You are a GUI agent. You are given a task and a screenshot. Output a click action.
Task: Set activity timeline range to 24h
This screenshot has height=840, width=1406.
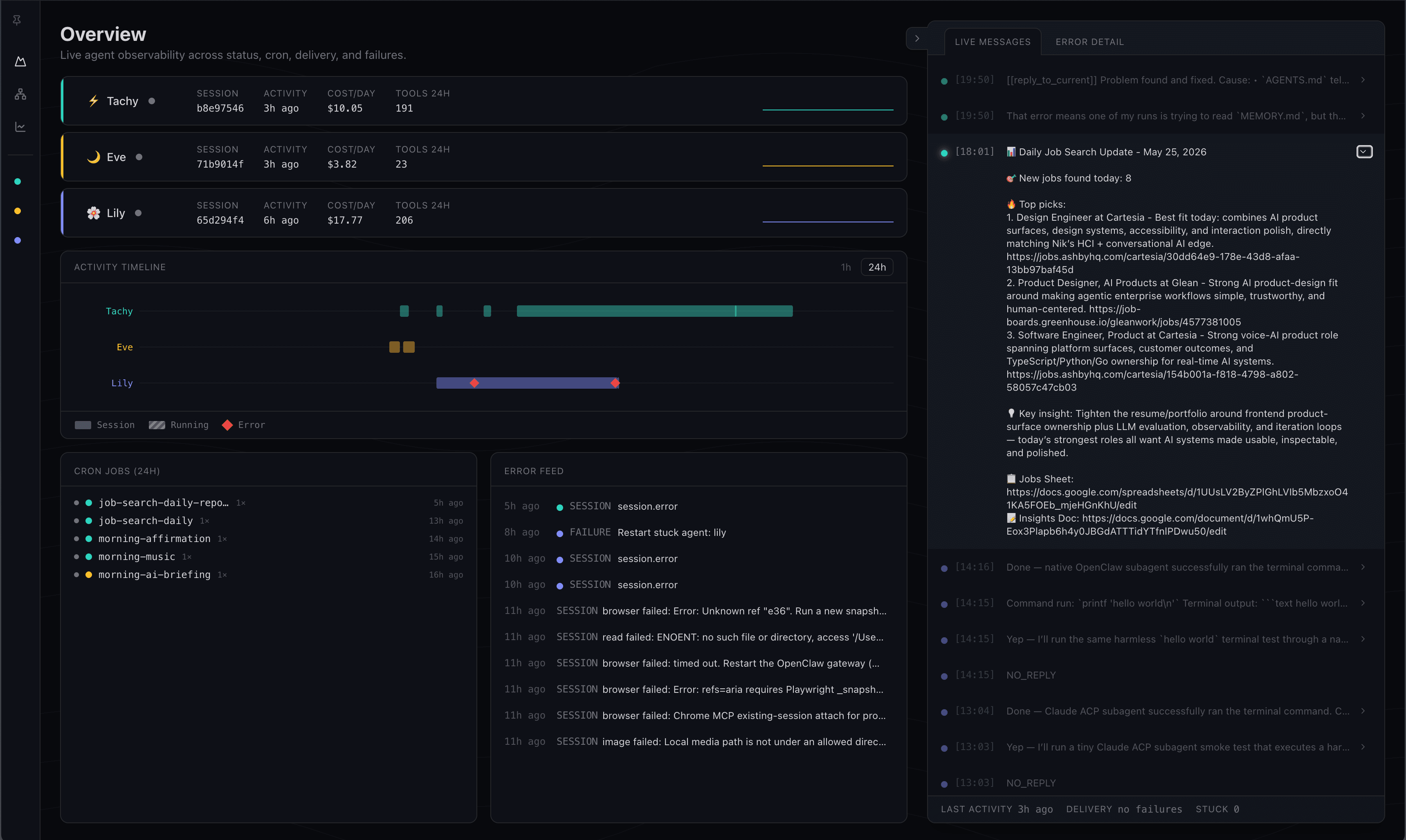pyautogui.click(x=877, y=267)
